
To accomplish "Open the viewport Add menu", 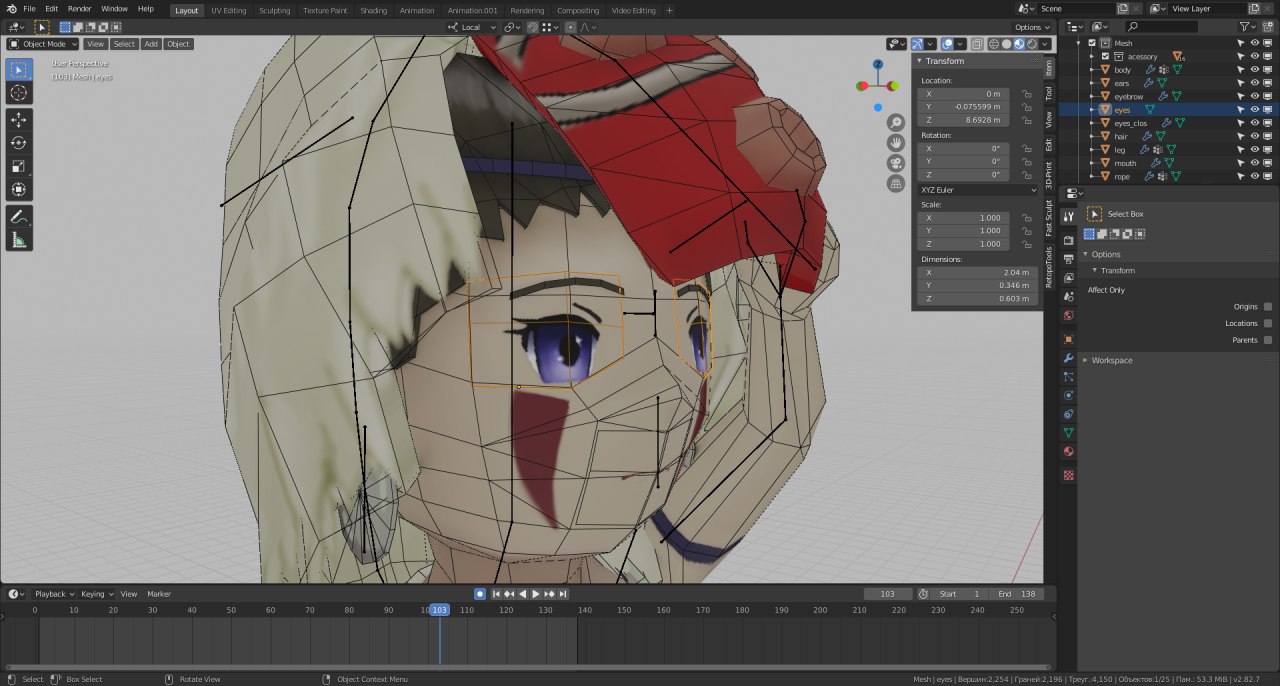I will [151, 44].
